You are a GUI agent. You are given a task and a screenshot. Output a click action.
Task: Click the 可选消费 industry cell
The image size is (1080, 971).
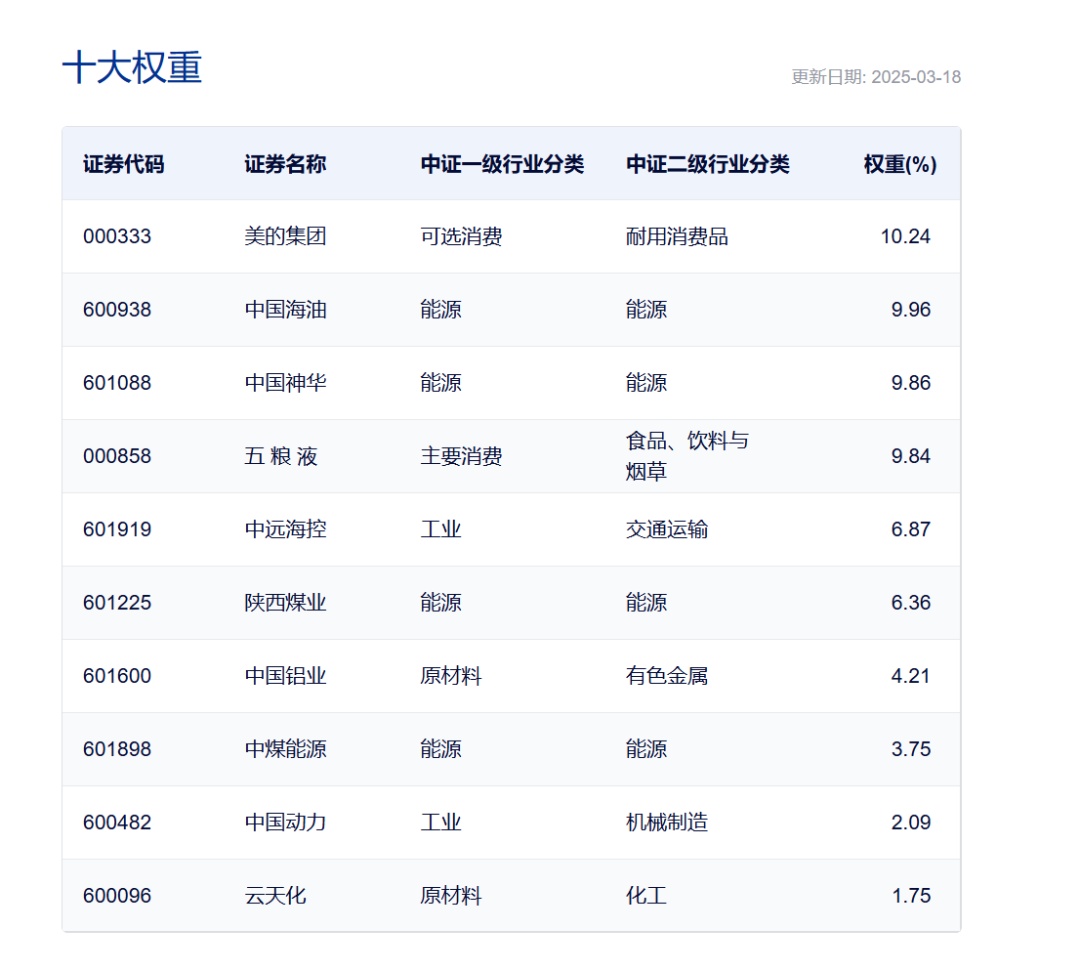461,236
